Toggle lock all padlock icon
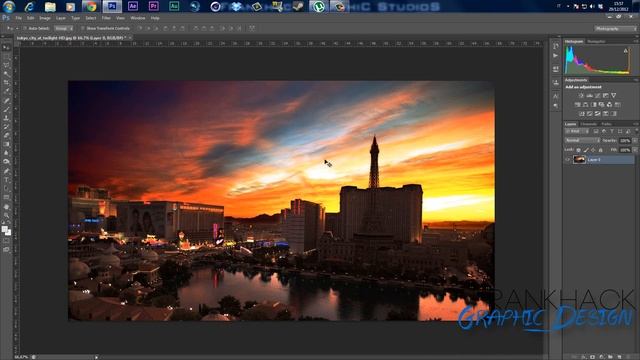The image size is (640, 360). 600,150
